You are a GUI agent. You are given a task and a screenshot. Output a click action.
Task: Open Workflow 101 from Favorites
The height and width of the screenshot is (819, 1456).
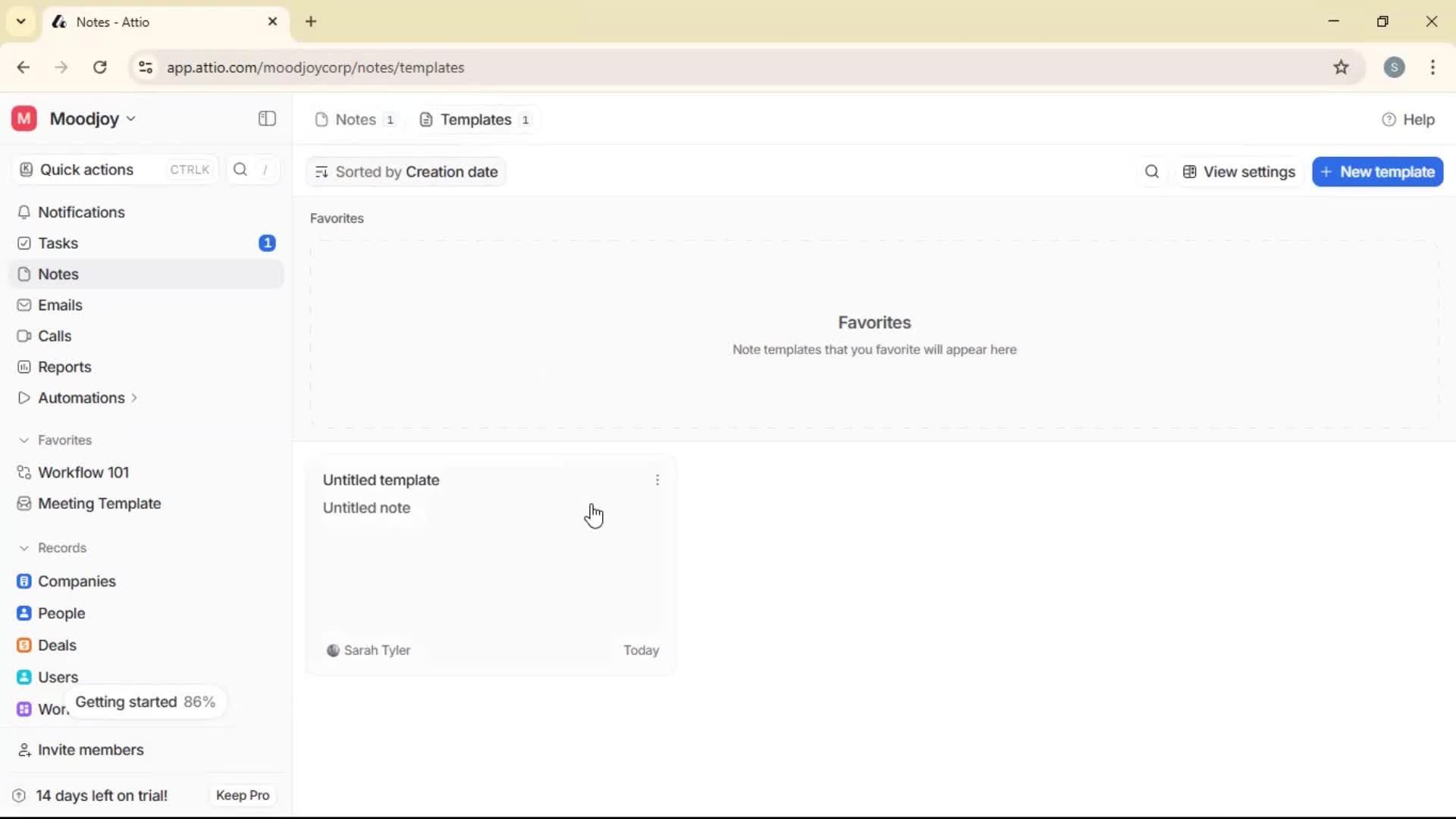(83, 472)
